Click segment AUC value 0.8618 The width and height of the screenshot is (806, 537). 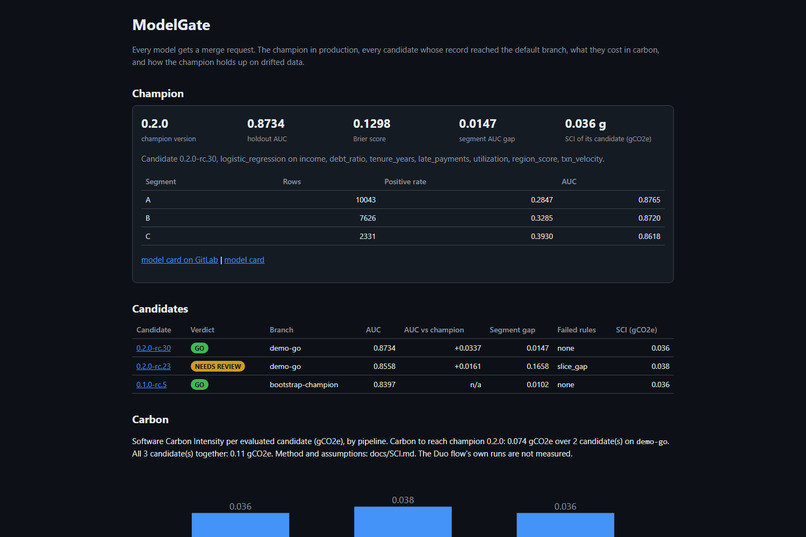pyautogui.click(x=649, y=236)
